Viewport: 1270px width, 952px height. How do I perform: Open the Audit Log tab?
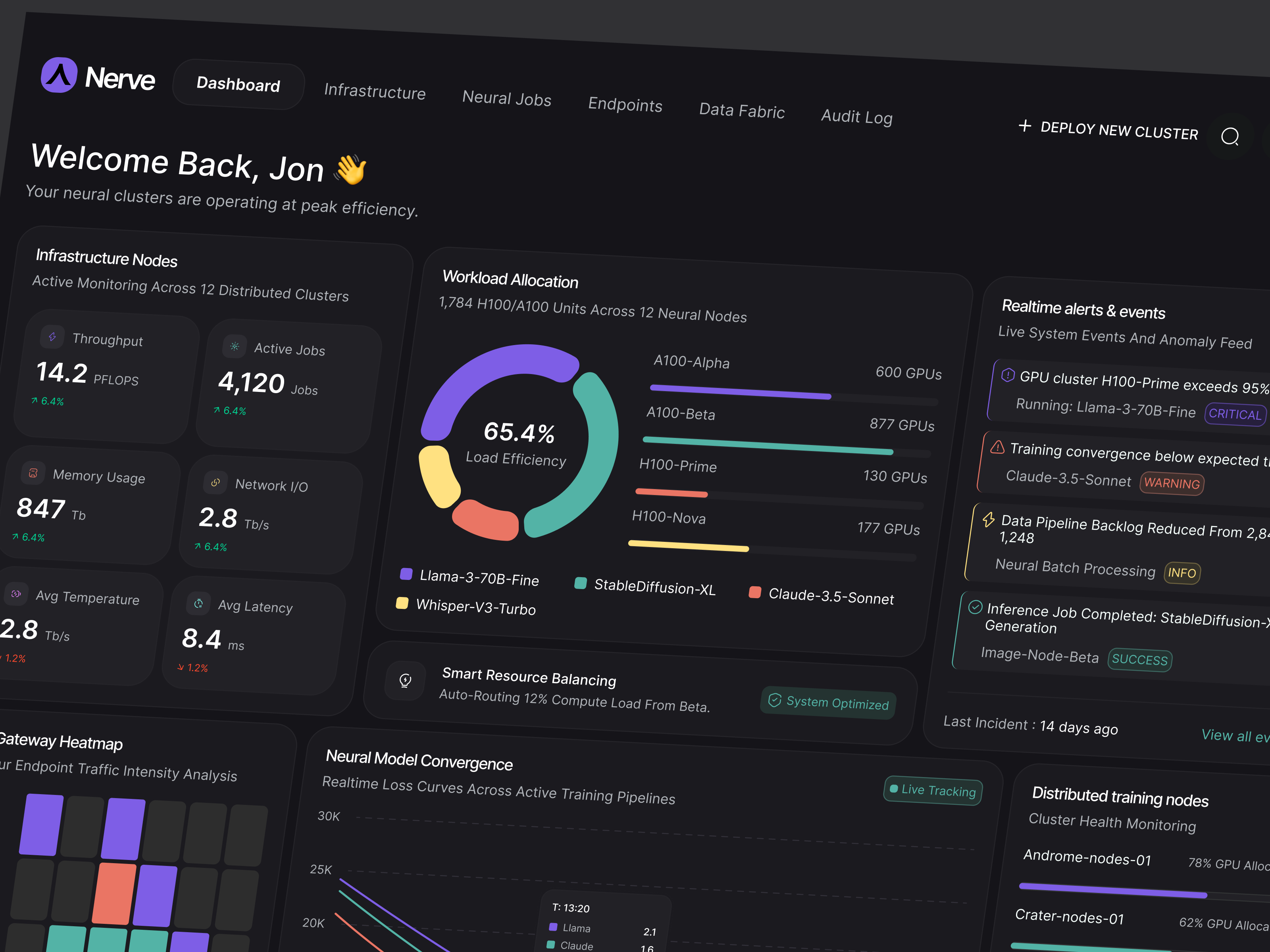856,117
